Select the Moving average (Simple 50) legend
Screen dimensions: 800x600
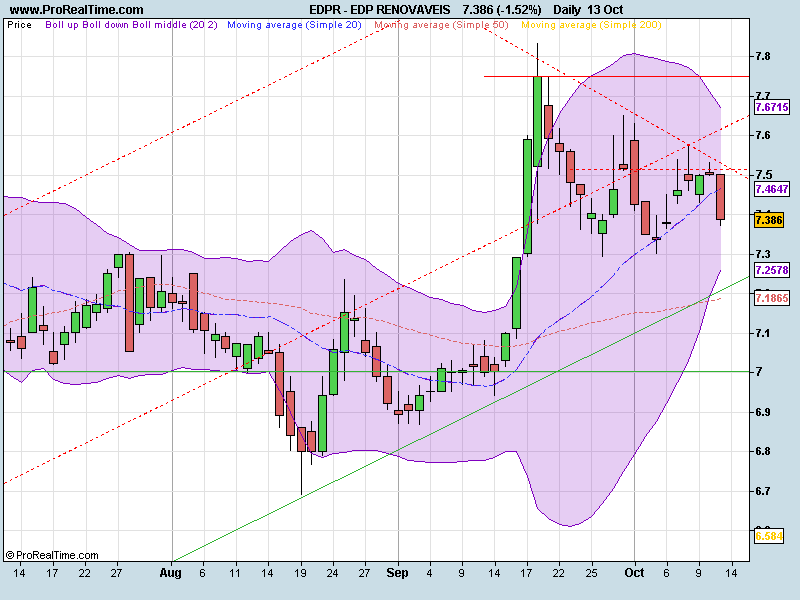pos(441,25)
